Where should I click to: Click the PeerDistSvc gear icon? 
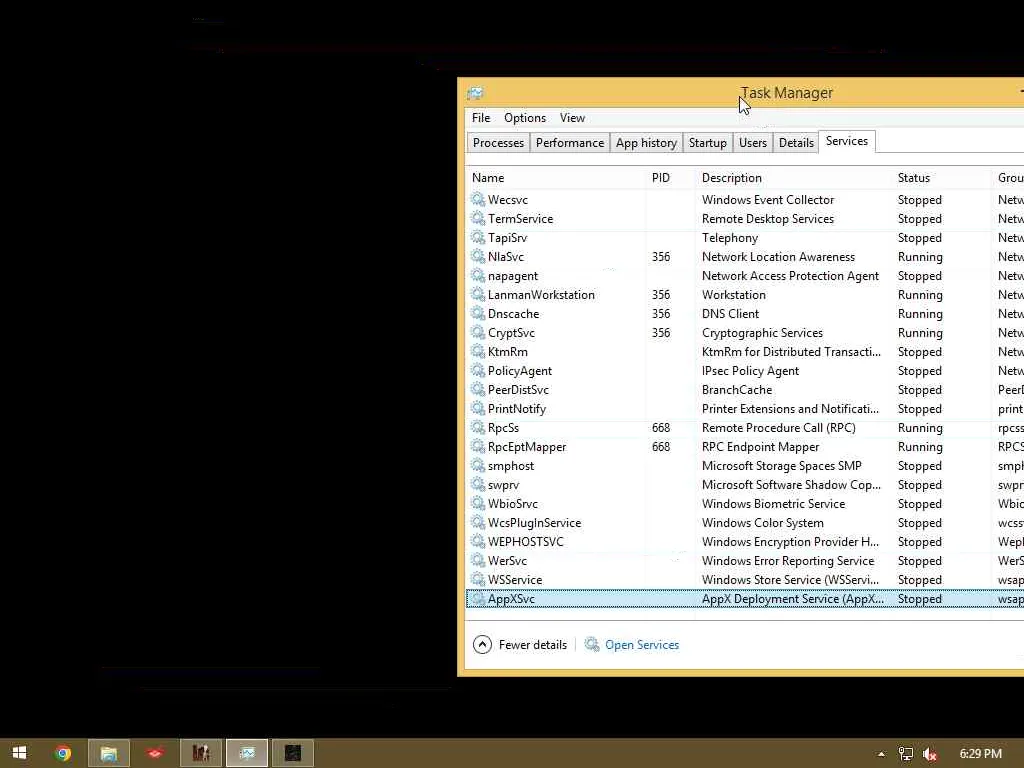(478, 389)
